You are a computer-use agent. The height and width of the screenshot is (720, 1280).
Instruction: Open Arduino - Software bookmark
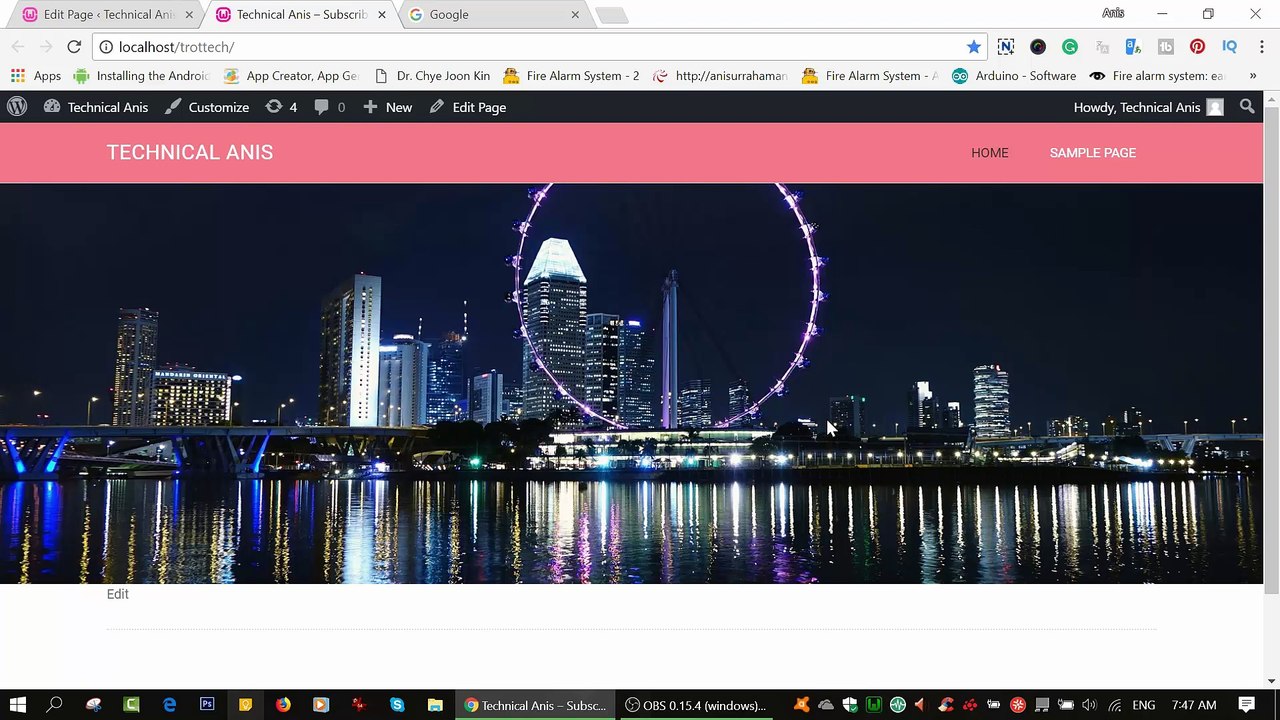click(1014, 76)
